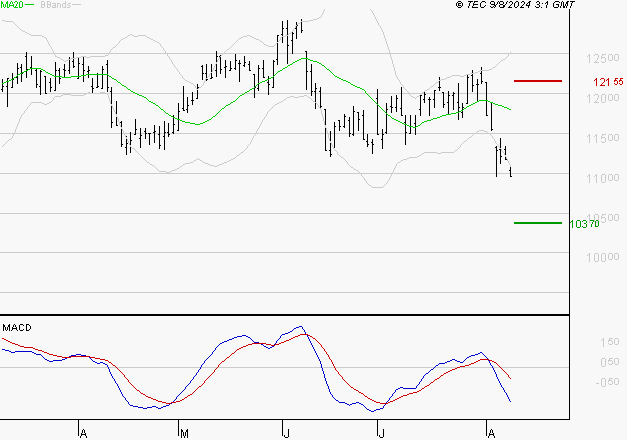Viewport: 627px width, 440px height.
Task: Select the 11000 price axis label
Action: 603,178
